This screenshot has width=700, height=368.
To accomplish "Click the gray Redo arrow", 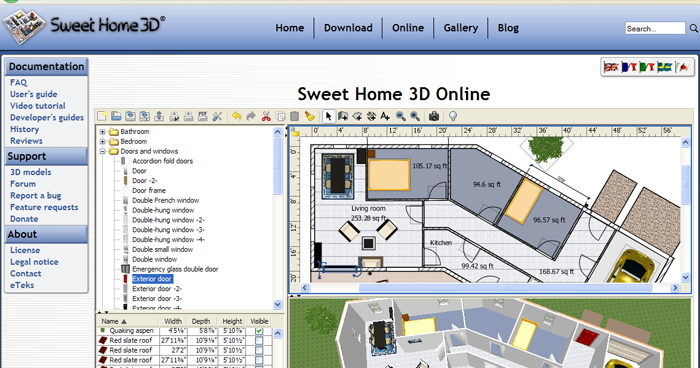I will pyautogui.click(x=251, y=117).
